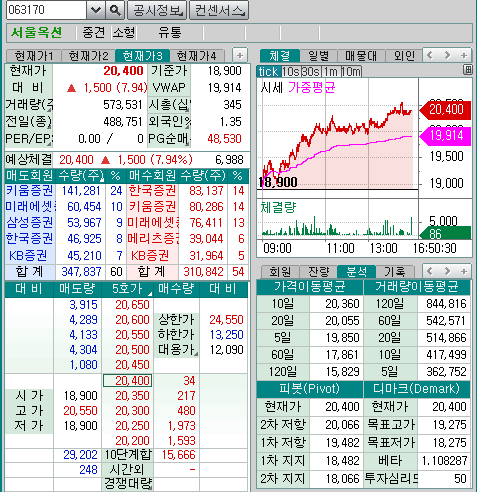Click the green 86 volume marker
This screenshot has height=492, width=477.
click(x=445, y=233)
